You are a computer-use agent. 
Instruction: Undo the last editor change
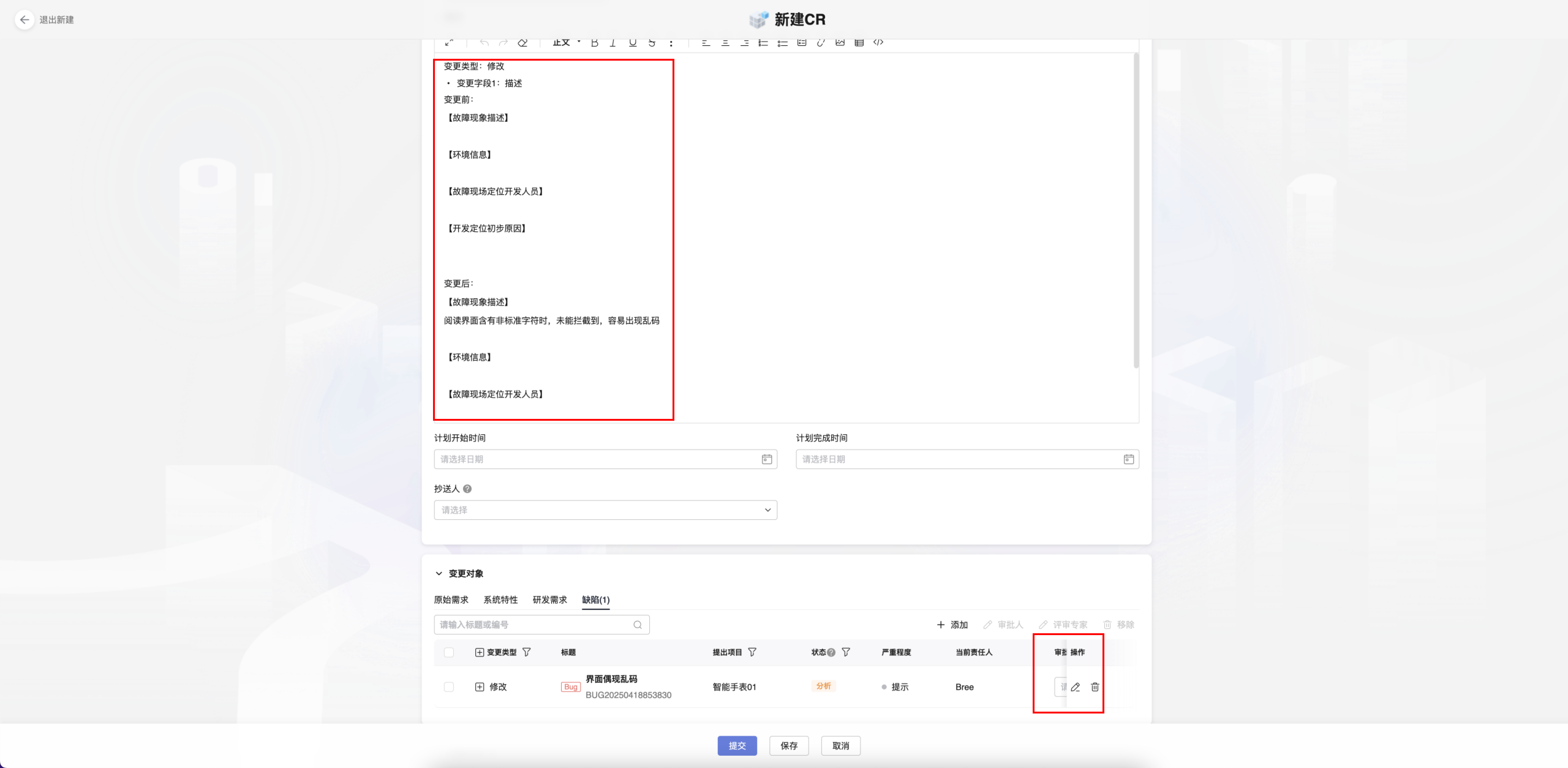pyautogui.click(x=484, y=43)
